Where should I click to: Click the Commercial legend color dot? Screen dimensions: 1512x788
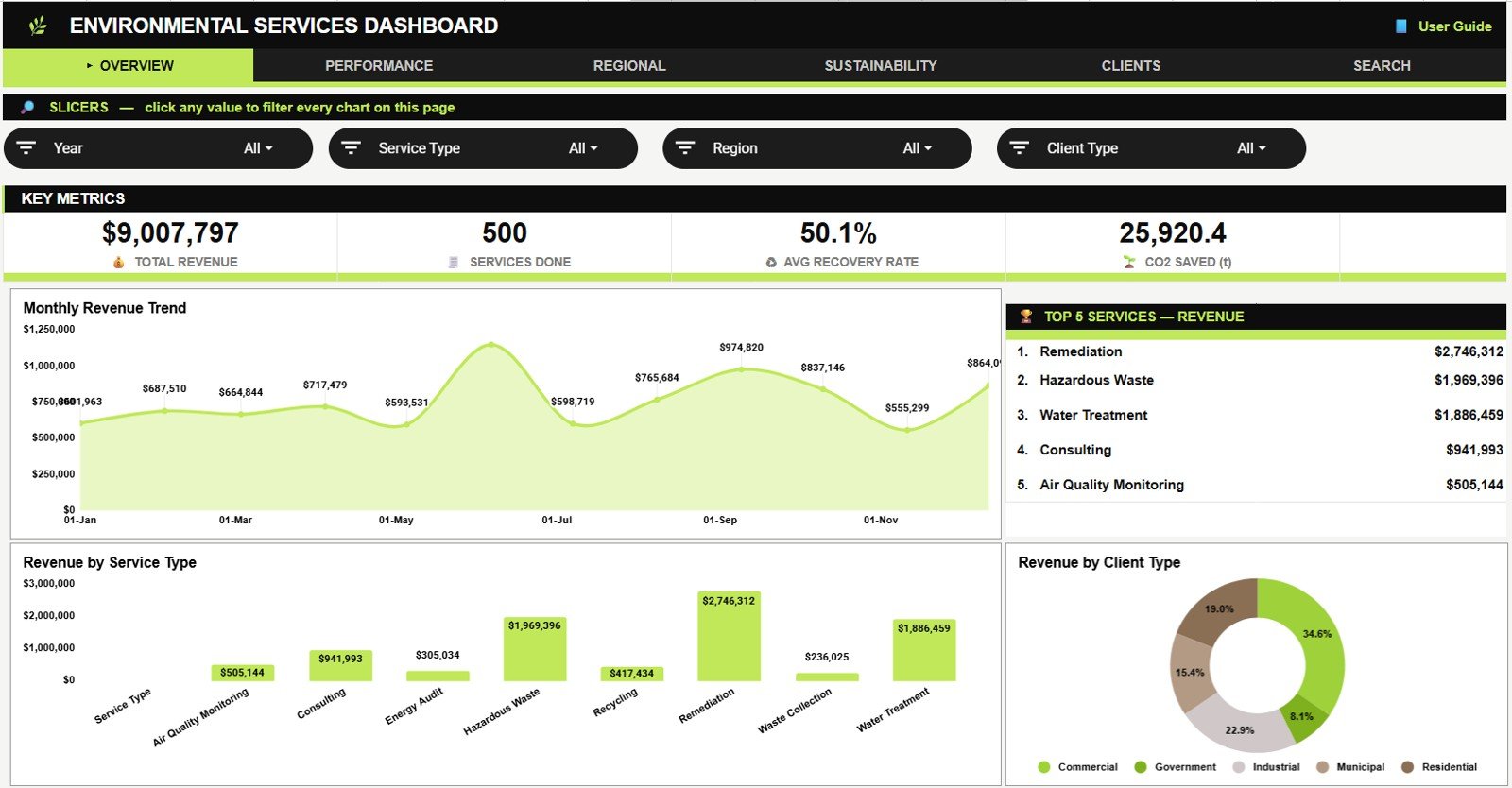[x=1043, y=767]
